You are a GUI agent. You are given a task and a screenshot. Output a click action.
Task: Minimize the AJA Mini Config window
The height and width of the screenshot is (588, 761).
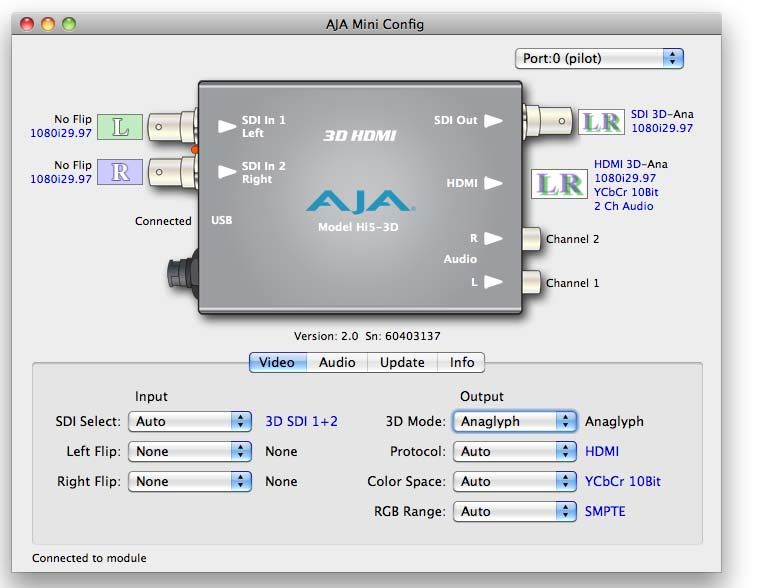point(48,24)
